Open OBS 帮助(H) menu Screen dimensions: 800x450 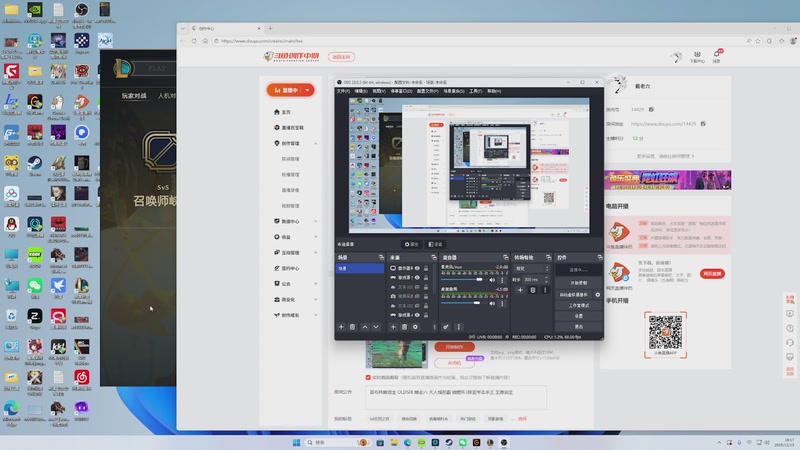(494, 91)
